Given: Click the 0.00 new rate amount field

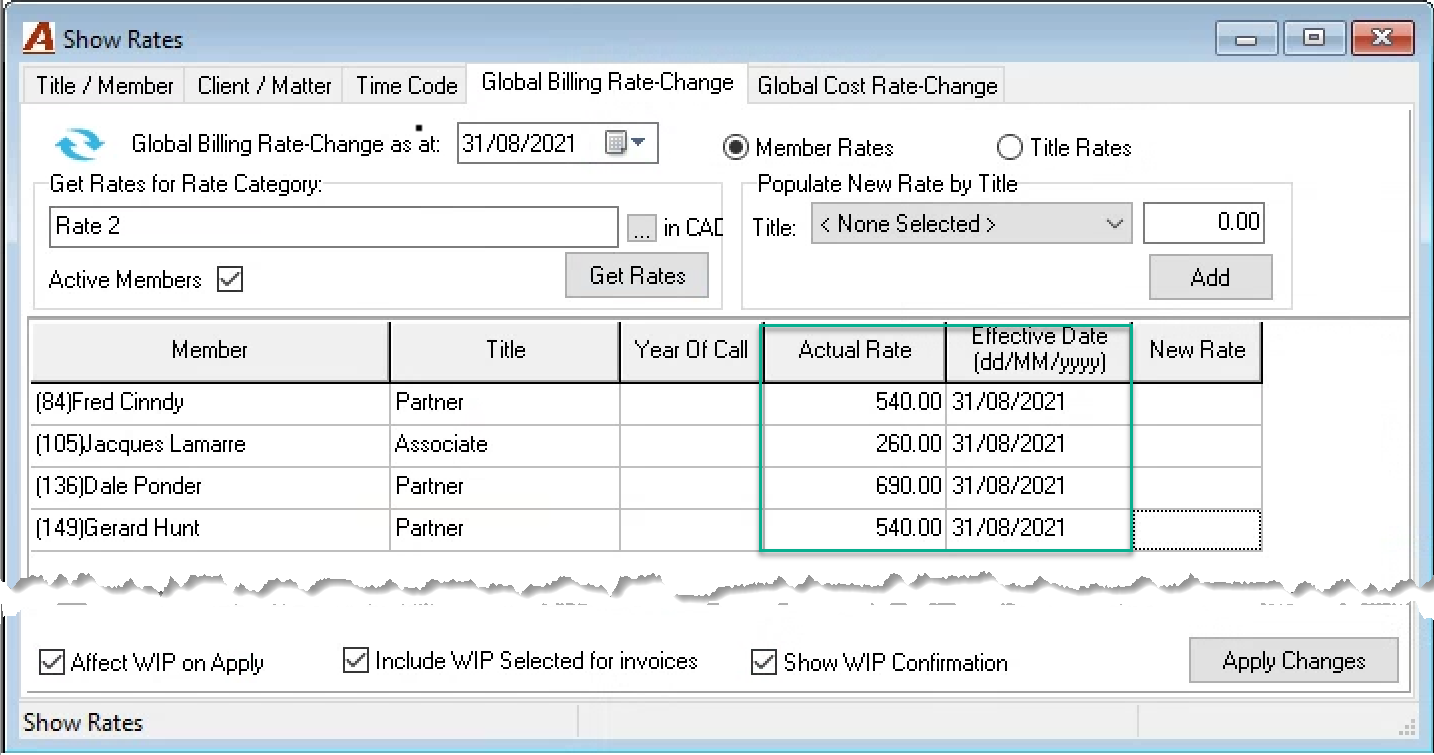Looking at the screenshot, I should (x=1203, y=223).
